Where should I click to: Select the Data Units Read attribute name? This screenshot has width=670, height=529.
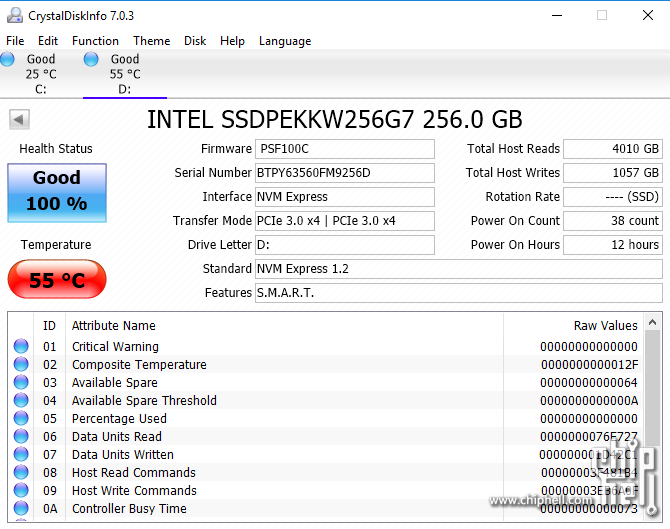117,436
